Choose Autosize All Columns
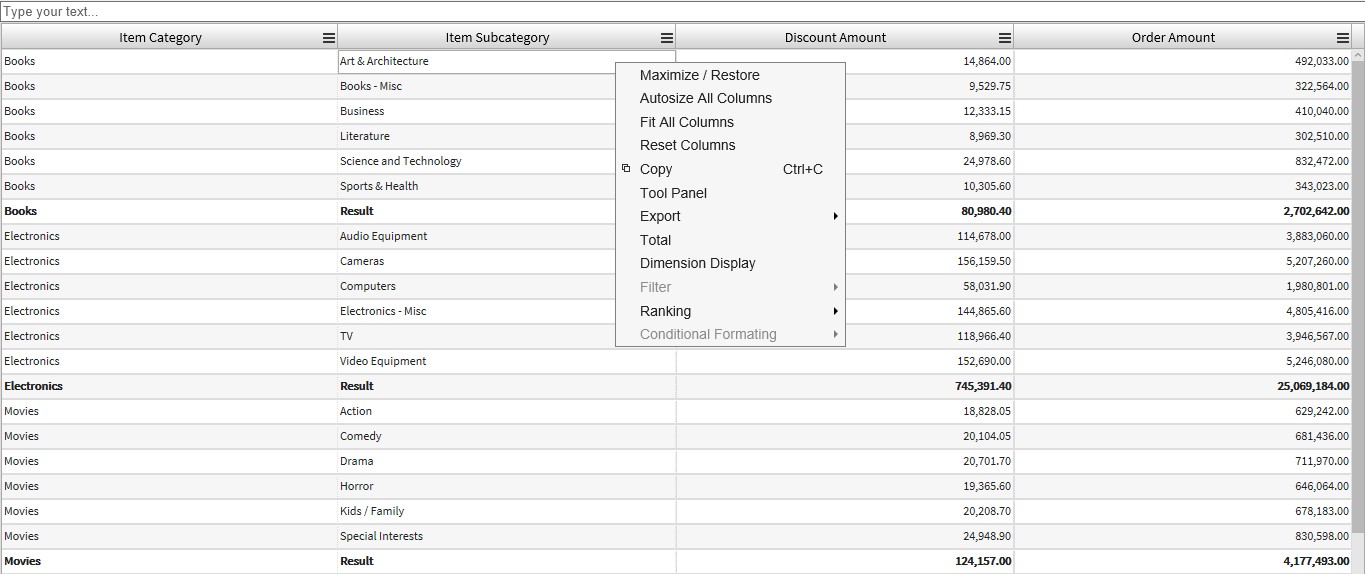 [705, 98]
